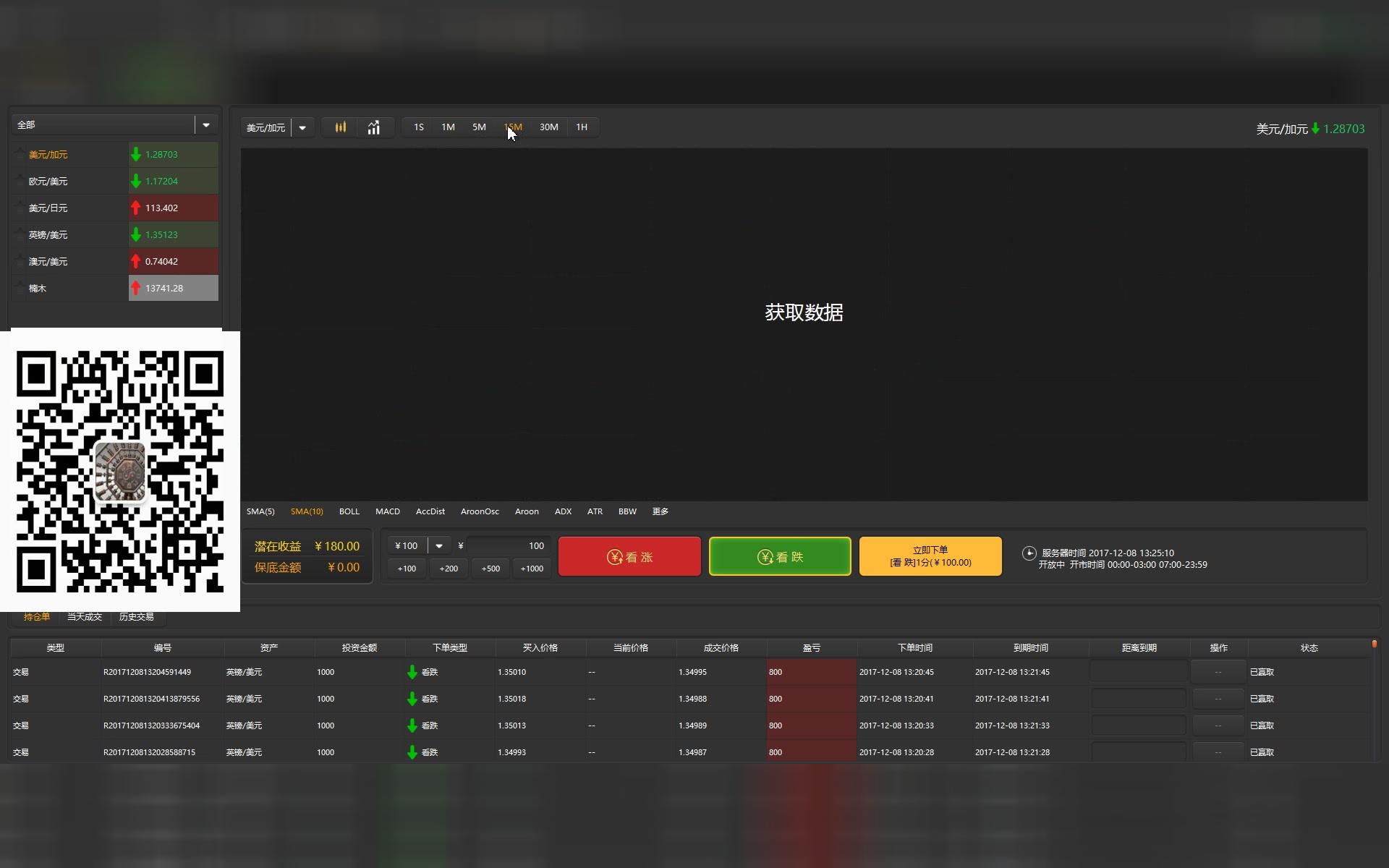
Task: Click the favorite star beside 欧元/美元
Action: point(20,181)
